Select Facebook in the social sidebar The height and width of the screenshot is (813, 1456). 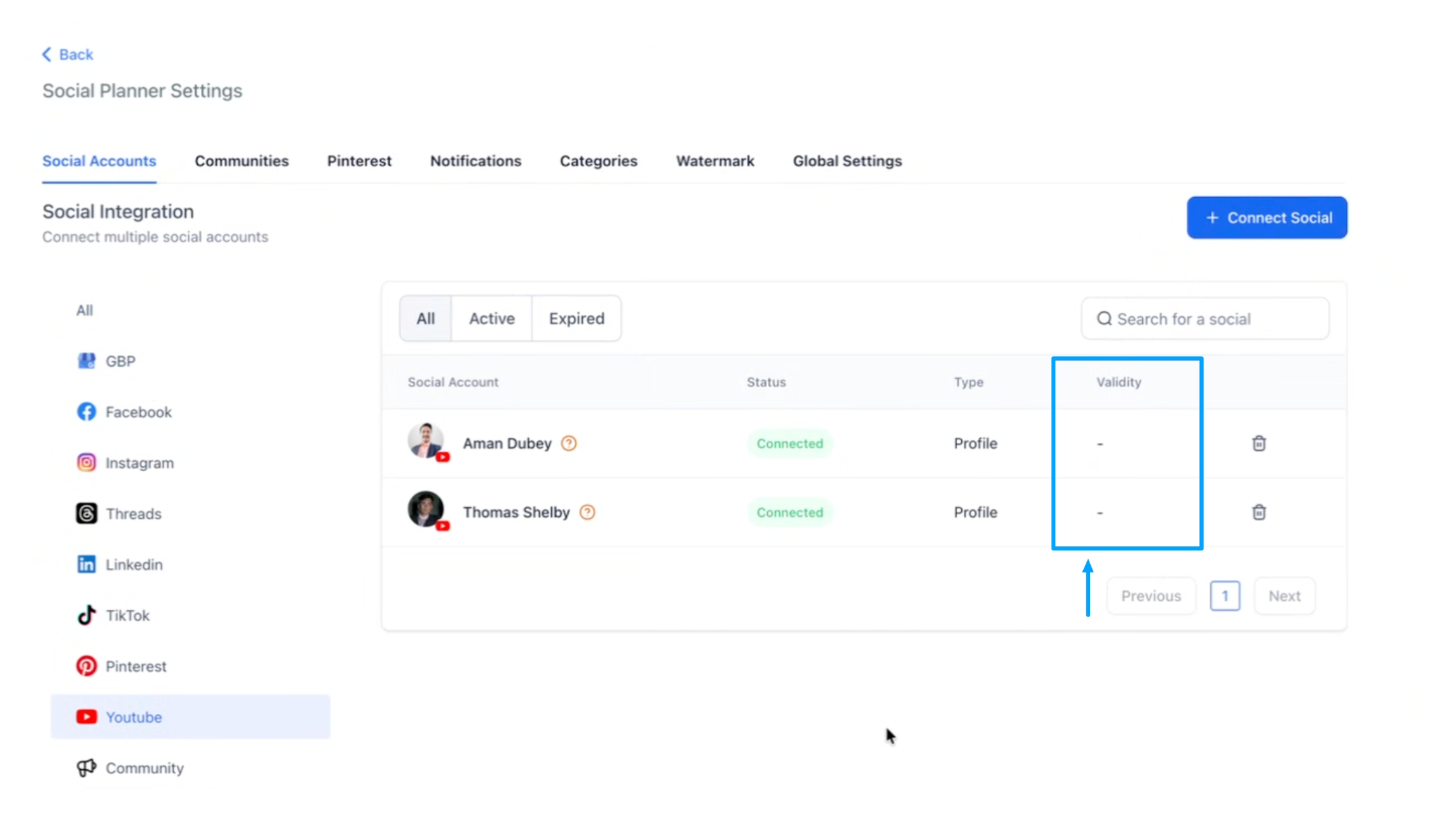coord(138,412)
